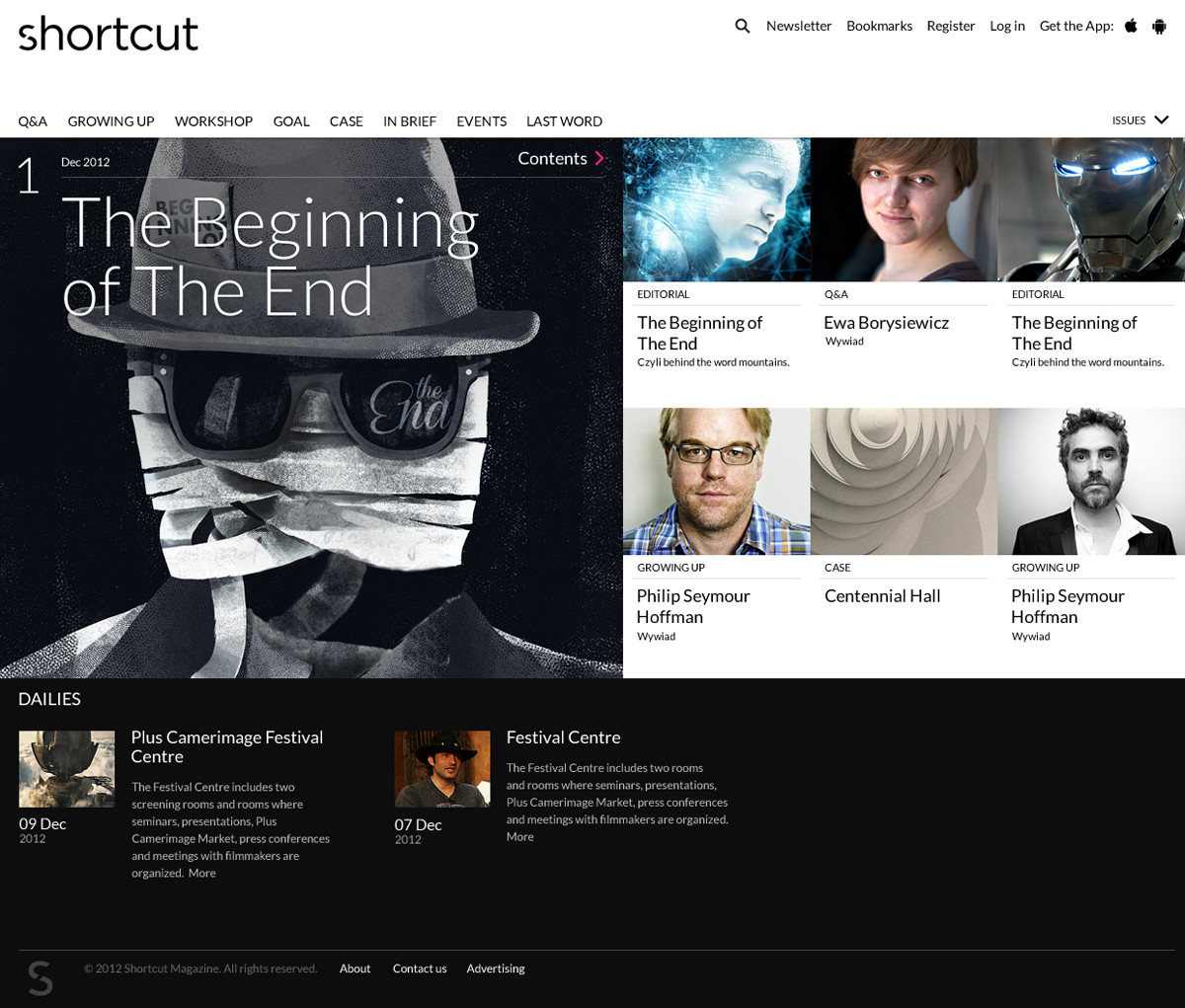Click the Shortcut S logo in footer
This screenshot has width=1185, height=1008.
(x=39, y=977)
